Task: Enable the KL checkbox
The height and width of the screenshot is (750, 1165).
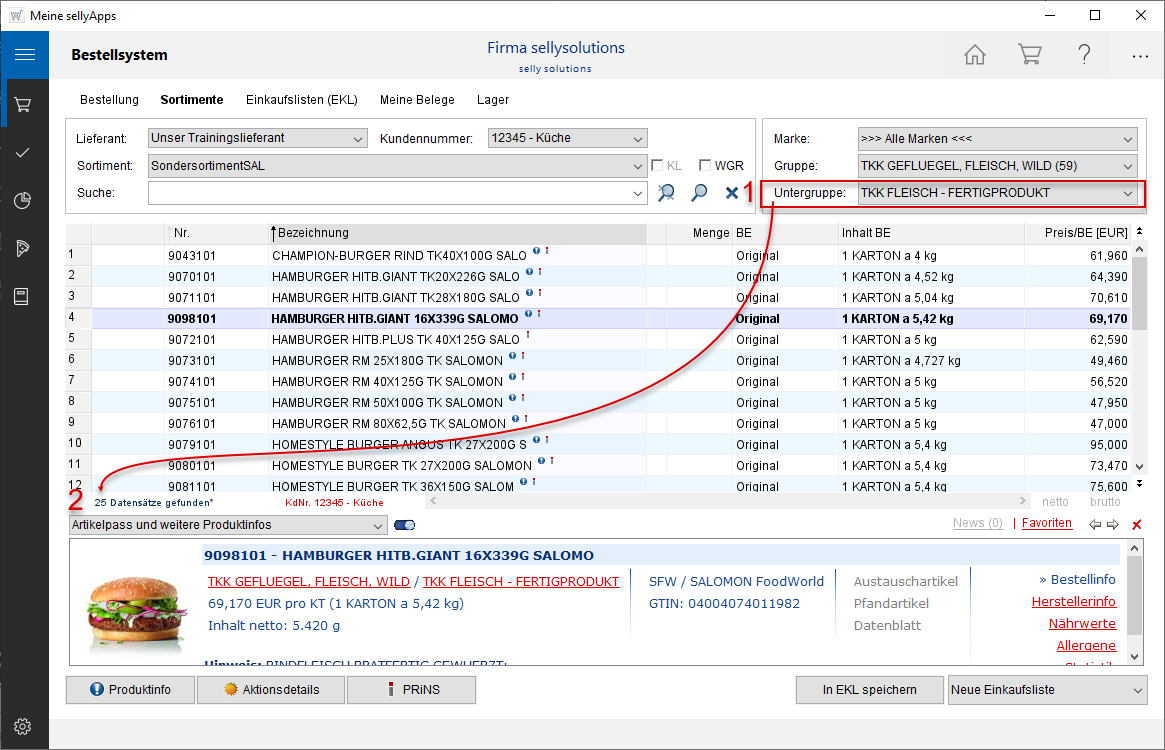Action: (658, 166)
